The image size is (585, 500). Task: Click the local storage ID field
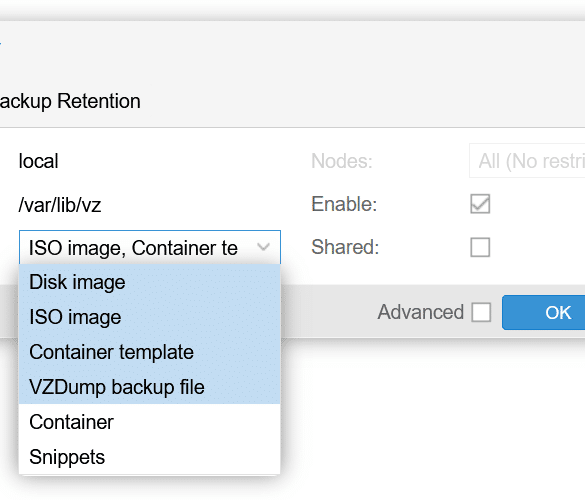pyautogui.click(x=38, y=161)
